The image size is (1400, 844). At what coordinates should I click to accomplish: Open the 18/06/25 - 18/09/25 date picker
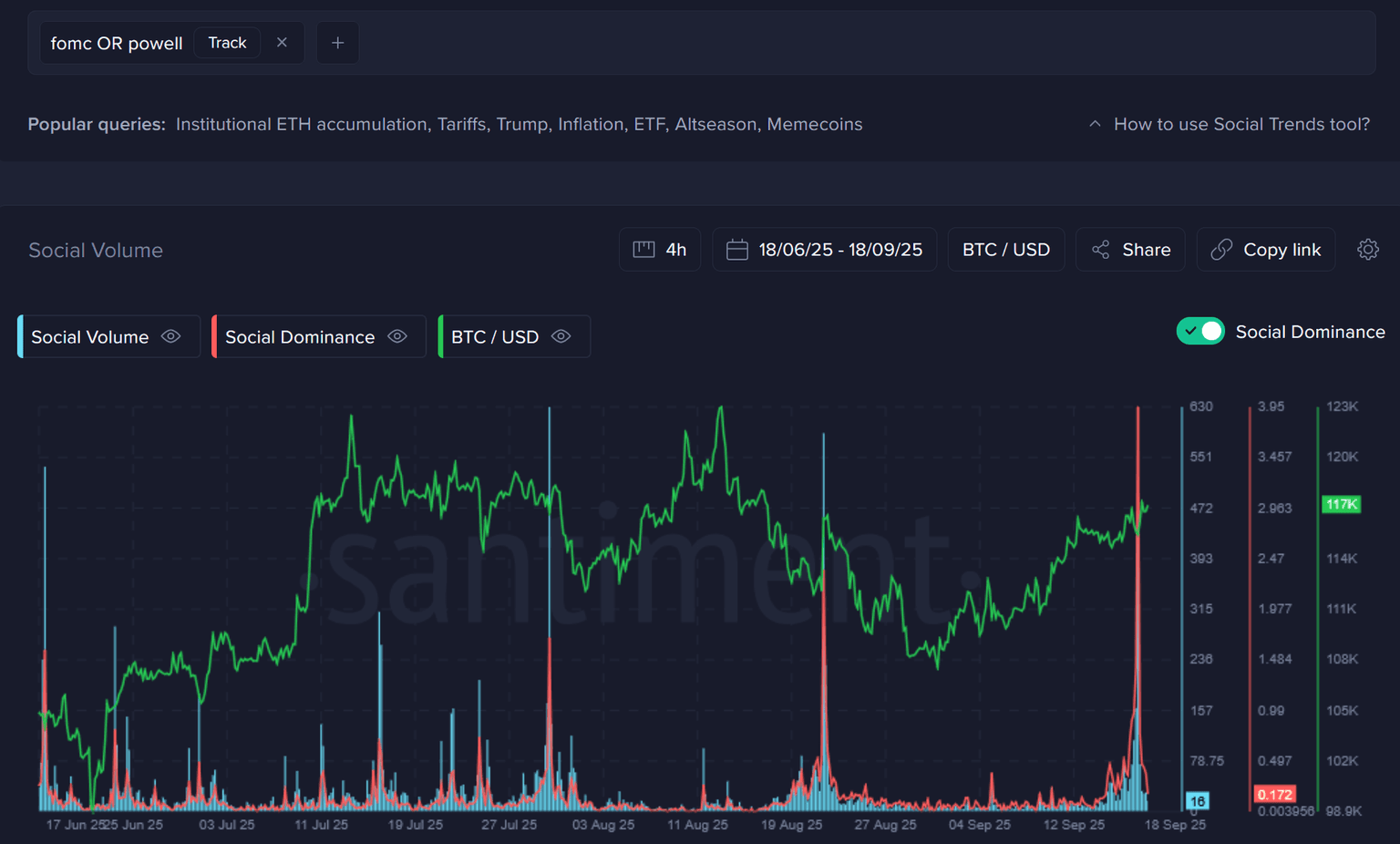coord(839,250)
